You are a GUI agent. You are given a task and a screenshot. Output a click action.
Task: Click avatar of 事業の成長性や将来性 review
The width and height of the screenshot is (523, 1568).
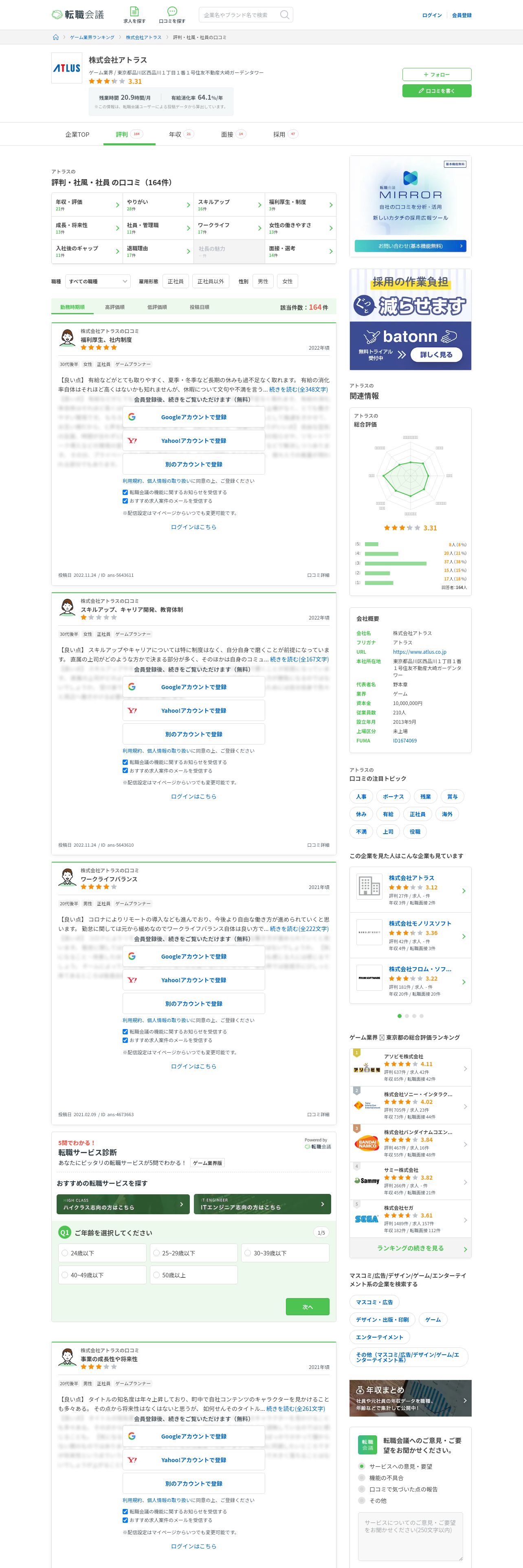67,1357
